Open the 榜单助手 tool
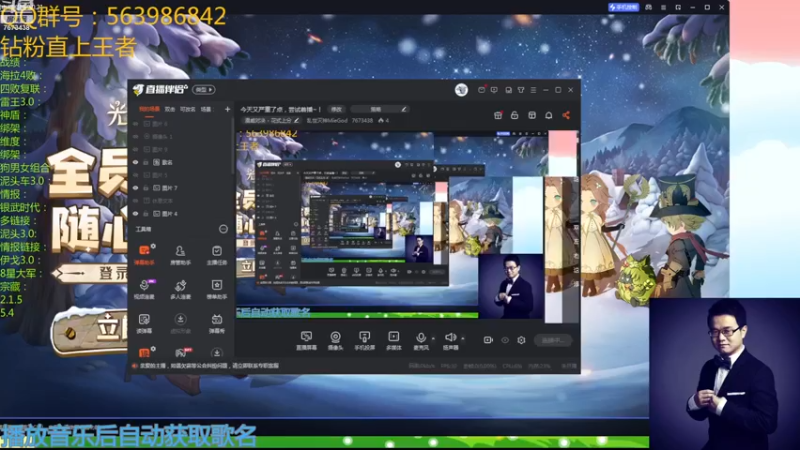This screenshot has height=450, width=800. coord(216,289)
